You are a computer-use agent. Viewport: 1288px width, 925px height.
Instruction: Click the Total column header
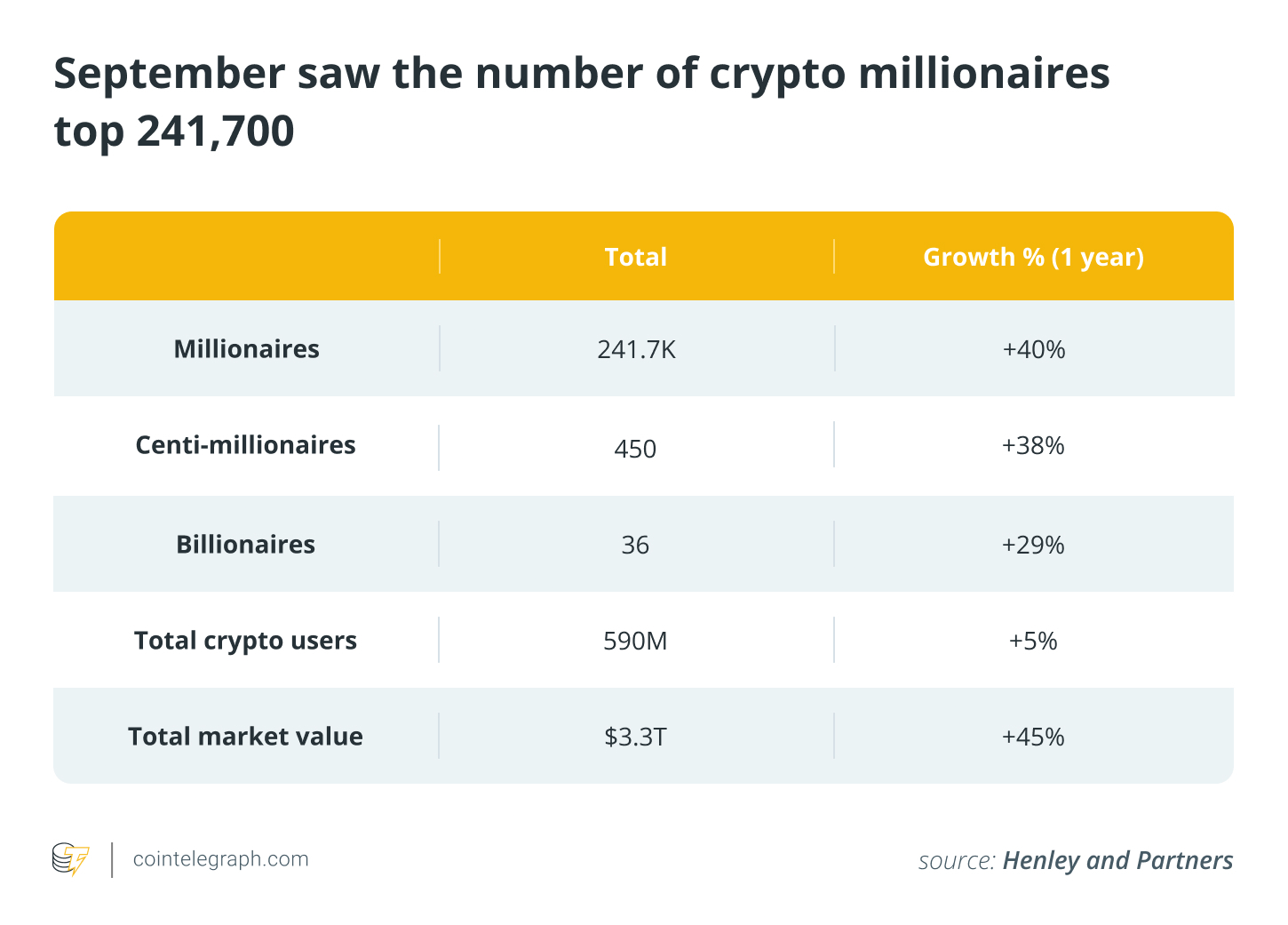point(635,257)
